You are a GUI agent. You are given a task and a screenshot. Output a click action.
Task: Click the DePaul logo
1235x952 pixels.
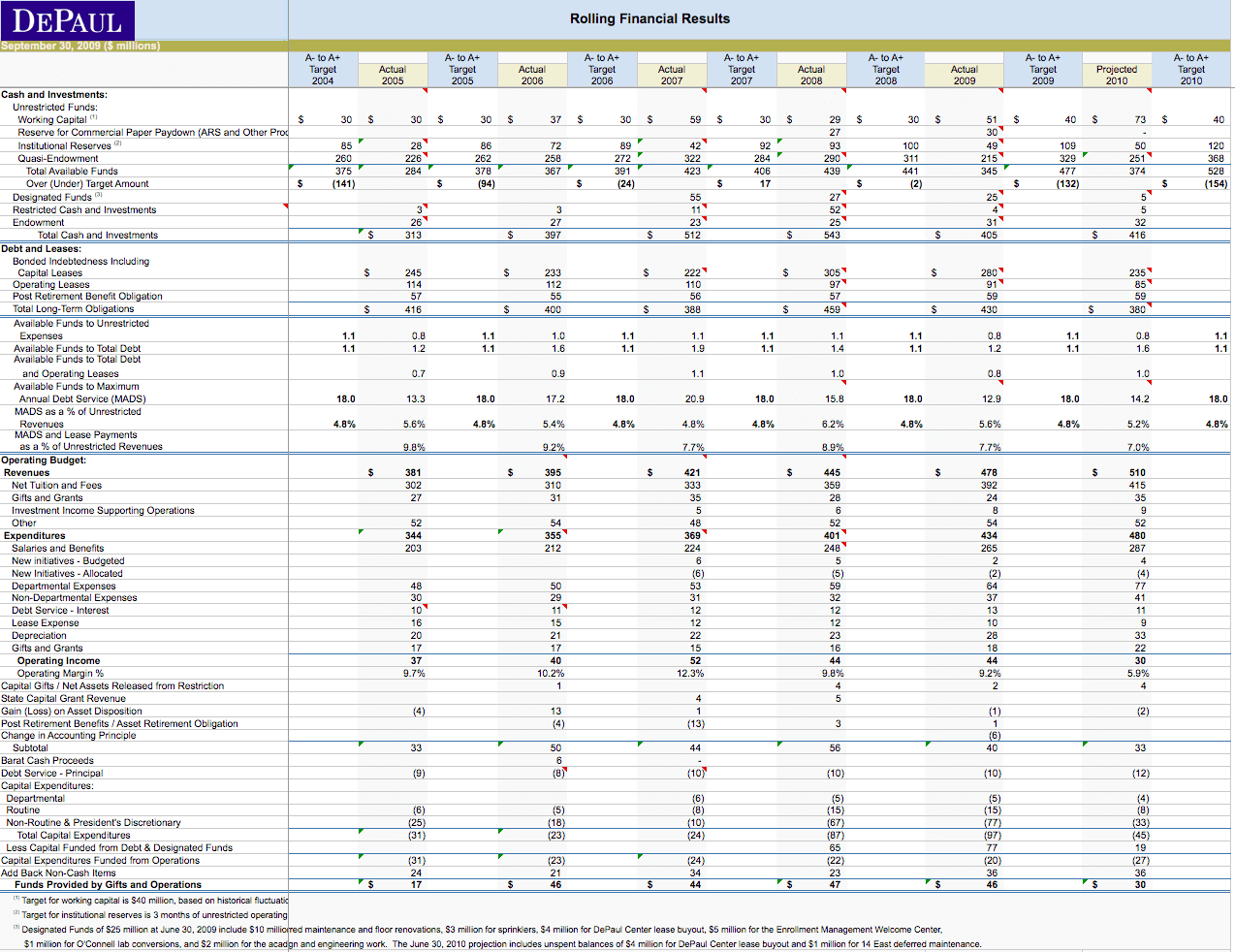(67, 20)
